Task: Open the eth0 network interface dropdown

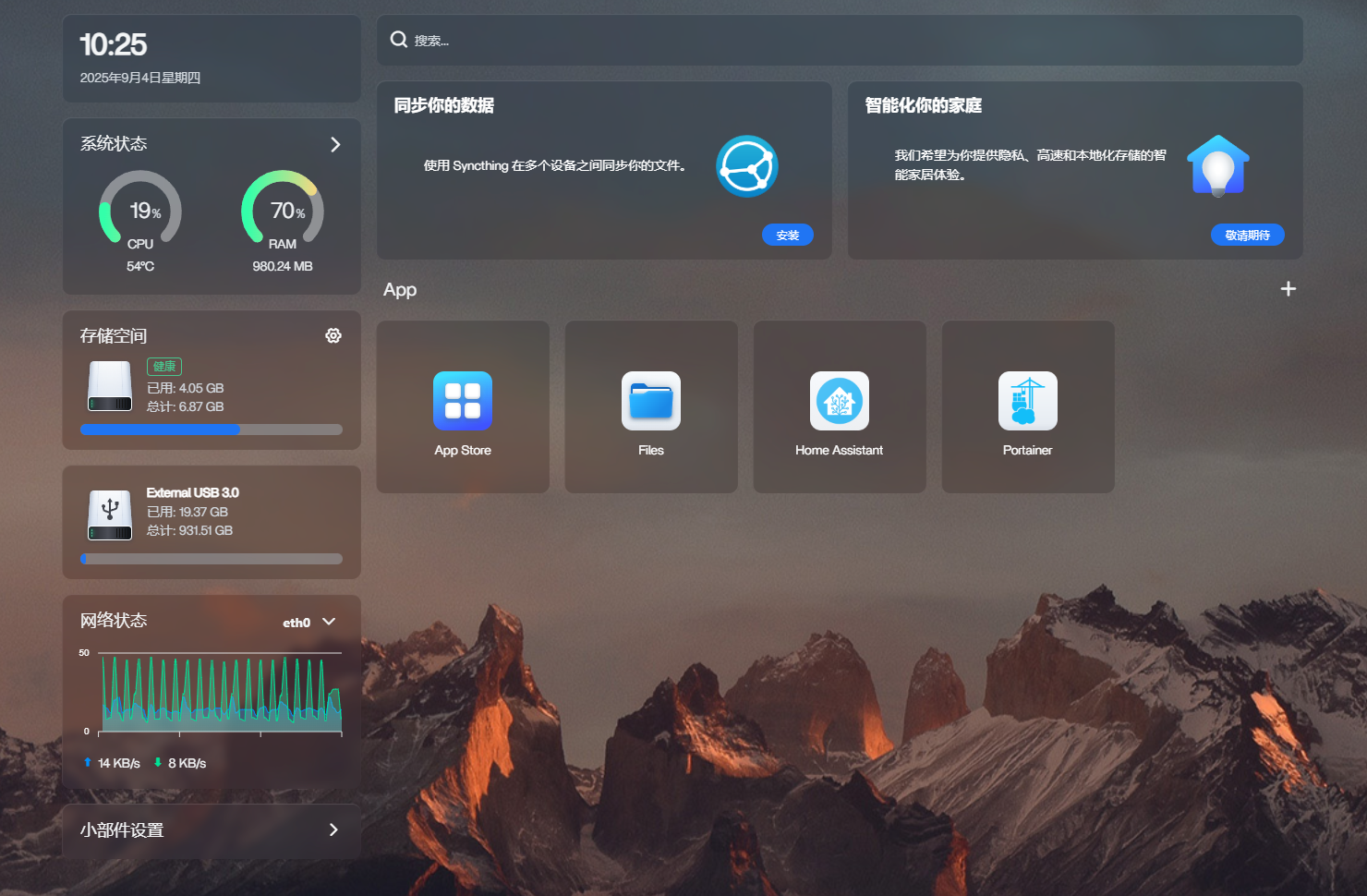Action: tap(308, 622)
